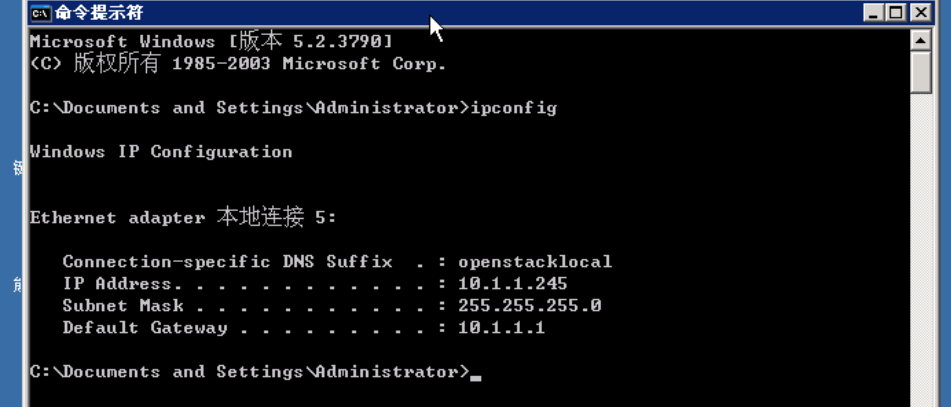Click the Connection-specific DNS Suffix label
Image resolution: width=951 pixels, height=407 pixels.
pos(227,262)
